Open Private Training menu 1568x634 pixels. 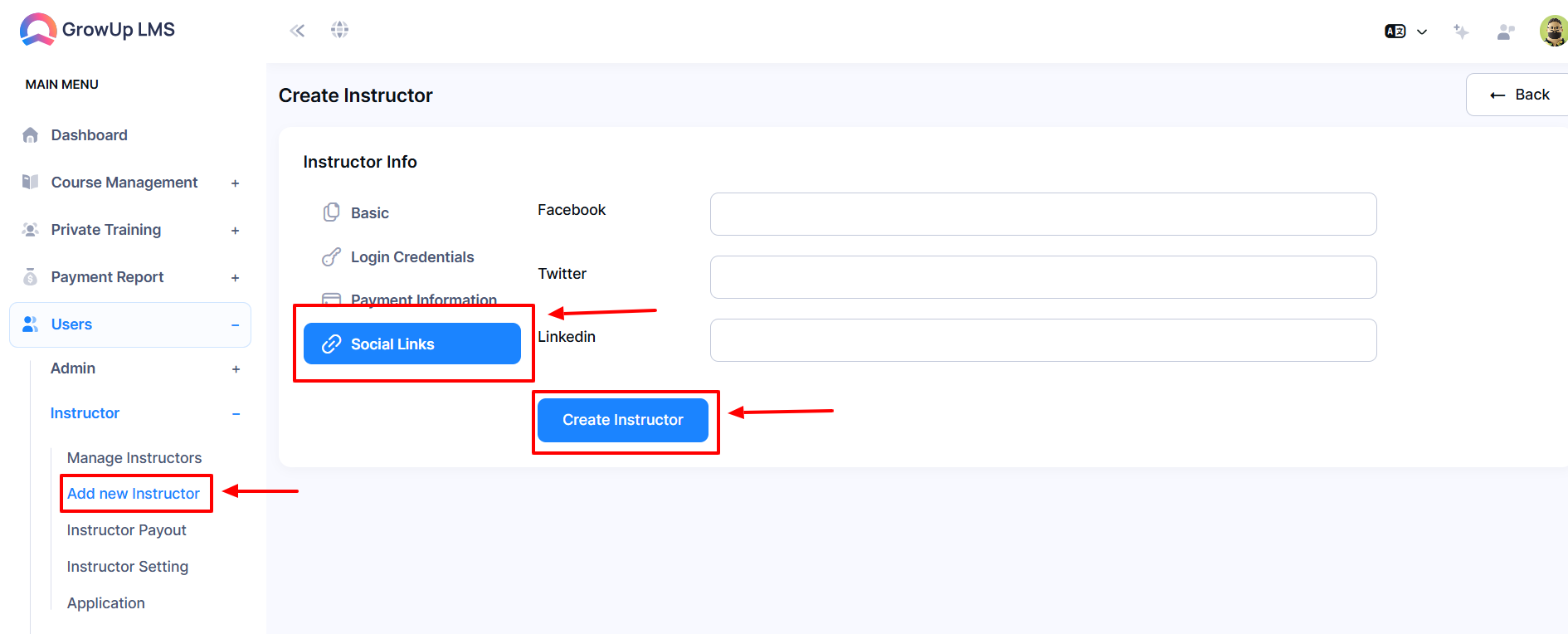pos(106,230)
